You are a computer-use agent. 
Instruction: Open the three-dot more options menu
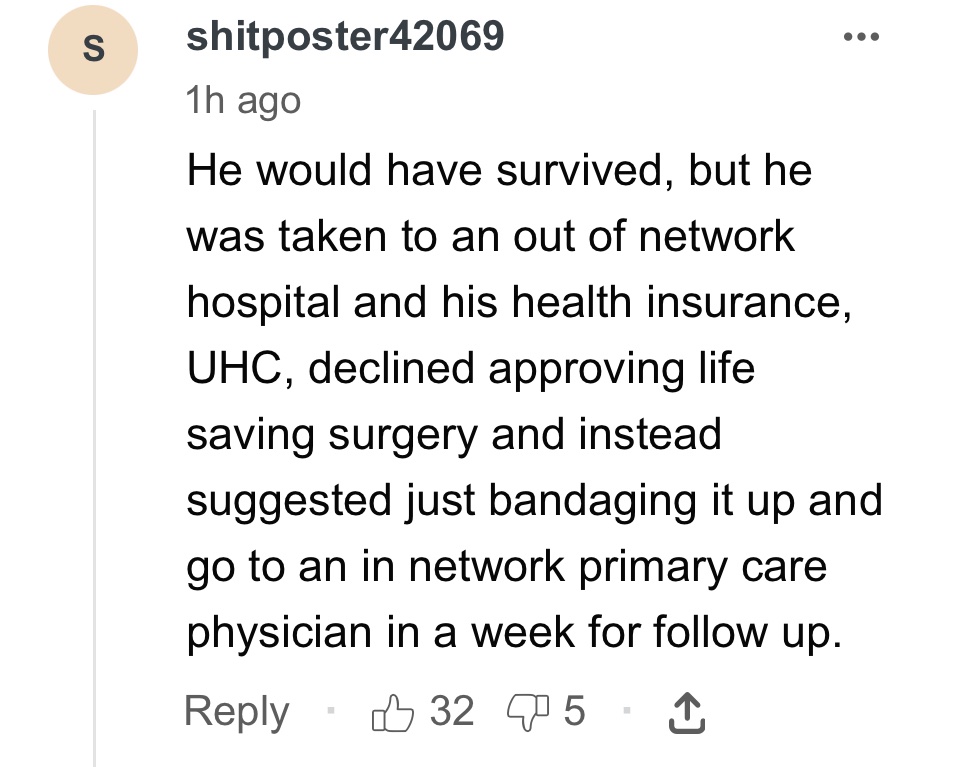[x=861, y=37]
